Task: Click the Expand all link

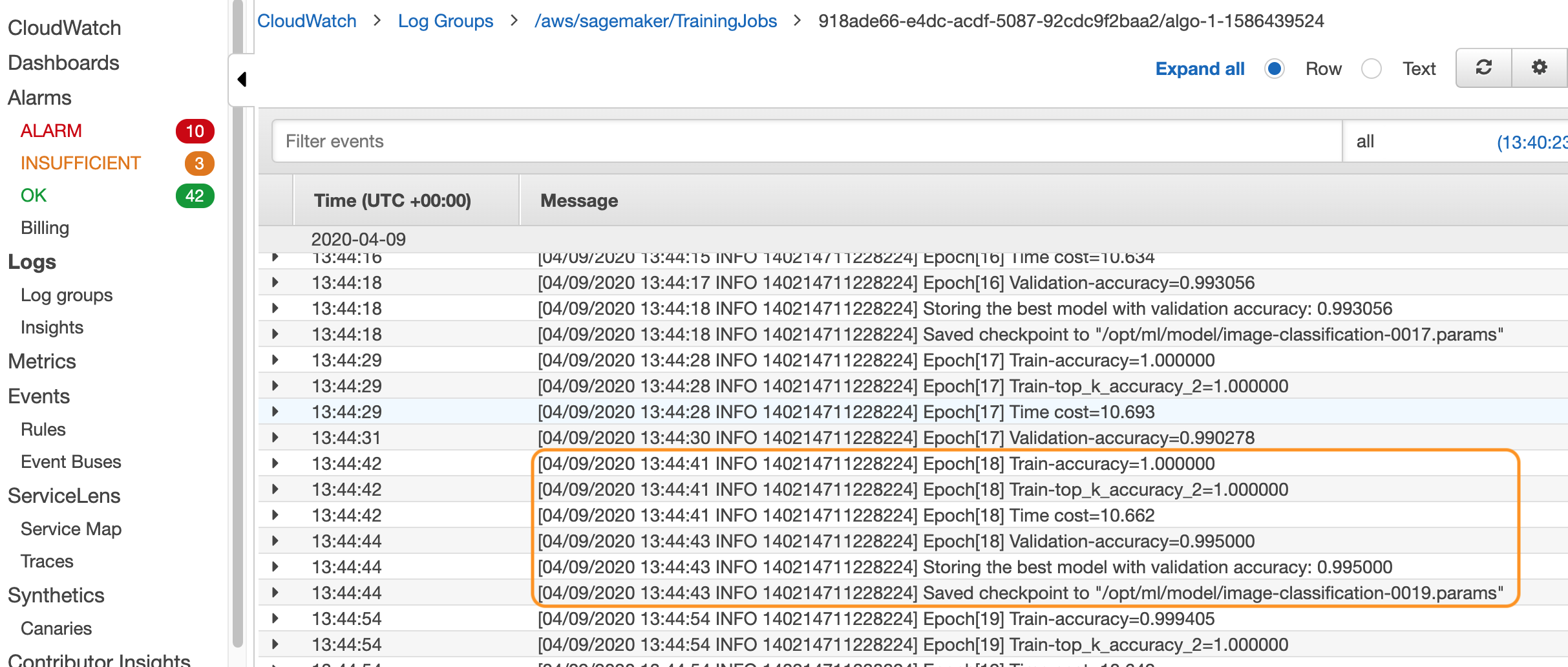Action: click(1200, 69)
